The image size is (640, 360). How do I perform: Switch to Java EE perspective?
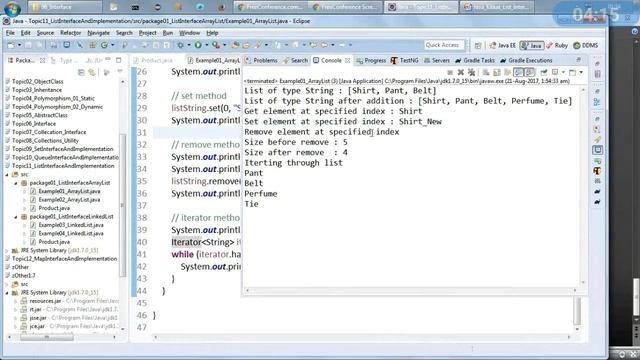[502, 45]
